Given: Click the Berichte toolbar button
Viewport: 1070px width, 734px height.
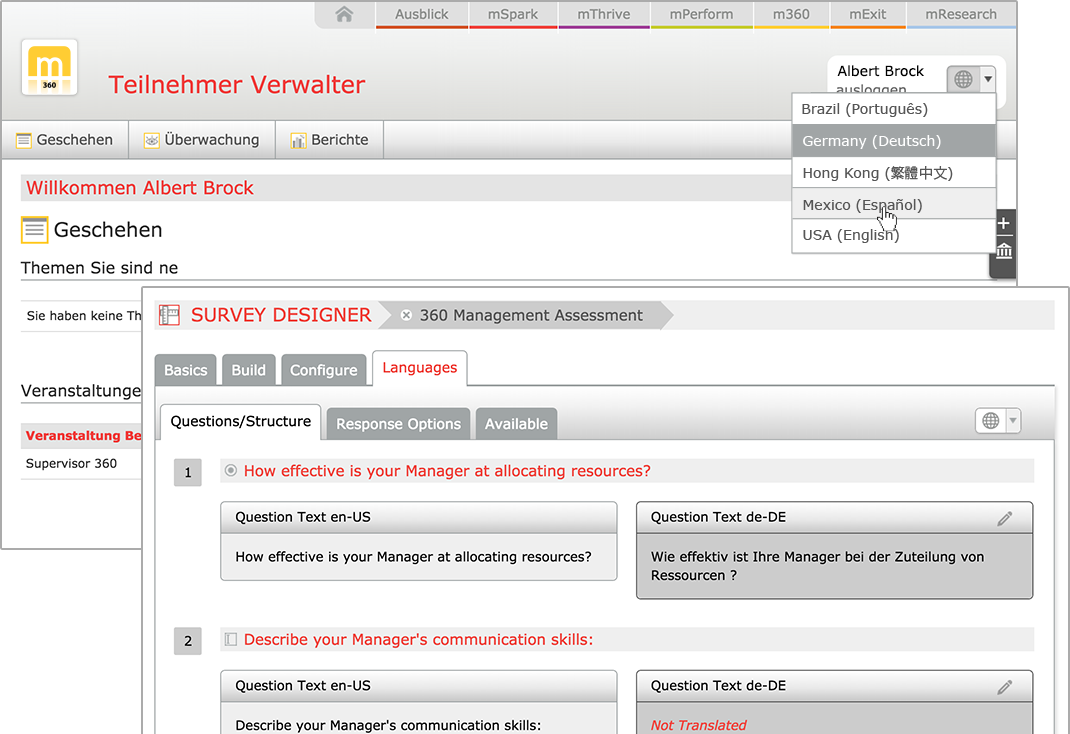Looking at the screenshot, I should (329, 140).
